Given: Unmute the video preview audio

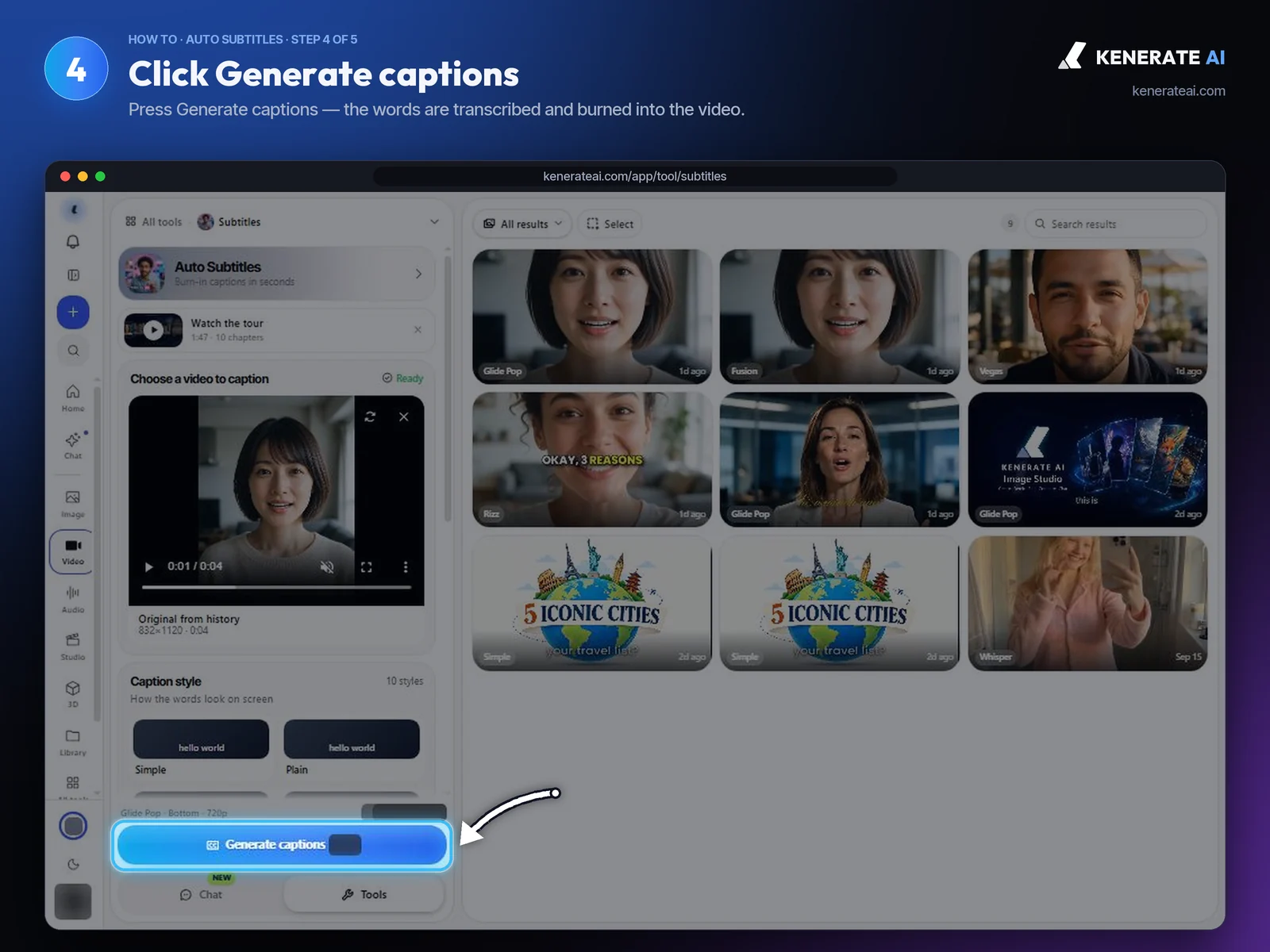Looking at the screenshot, I should pos(327,566).
